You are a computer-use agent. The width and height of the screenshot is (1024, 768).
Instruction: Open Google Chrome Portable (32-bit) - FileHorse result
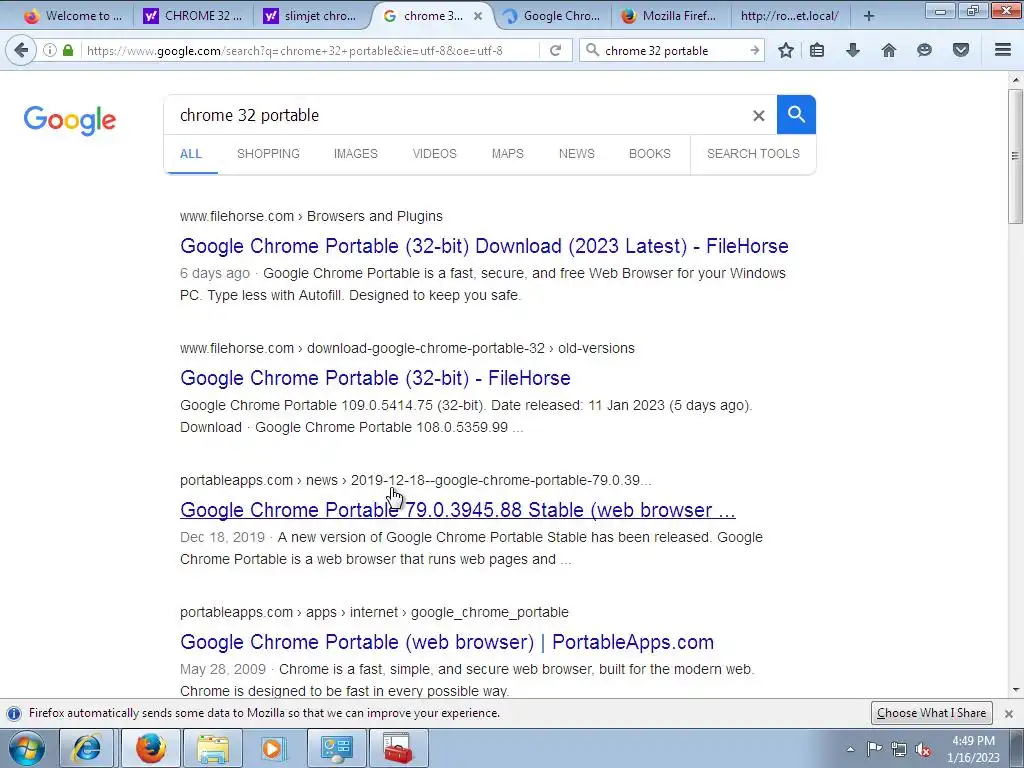[376, 378]
